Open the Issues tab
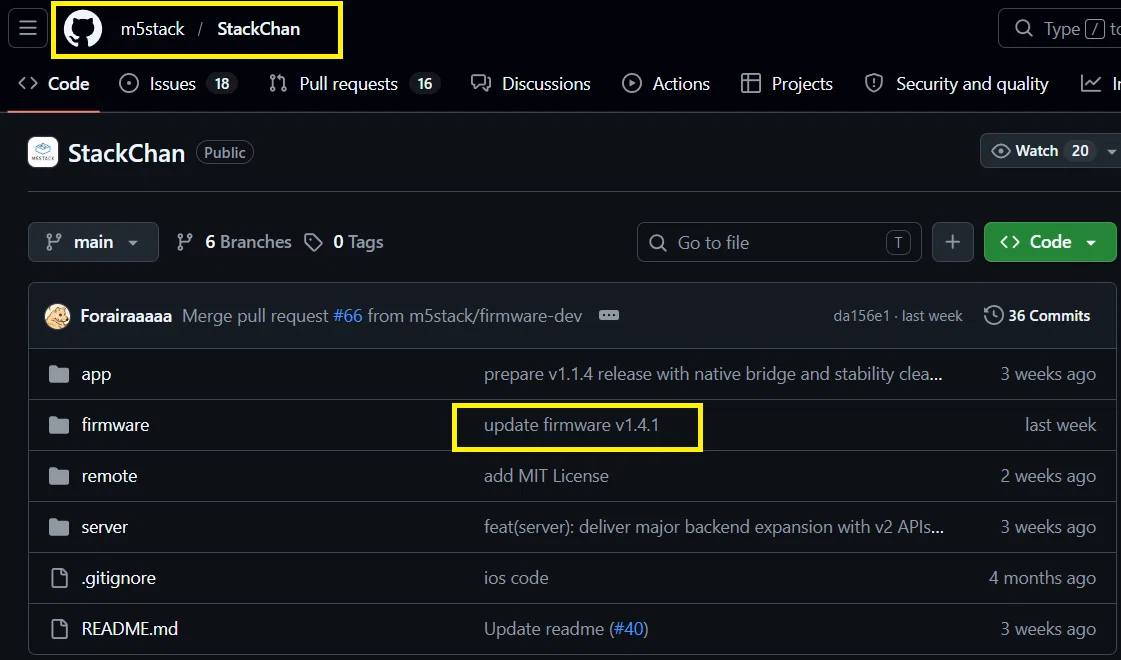 click(178, 84)
